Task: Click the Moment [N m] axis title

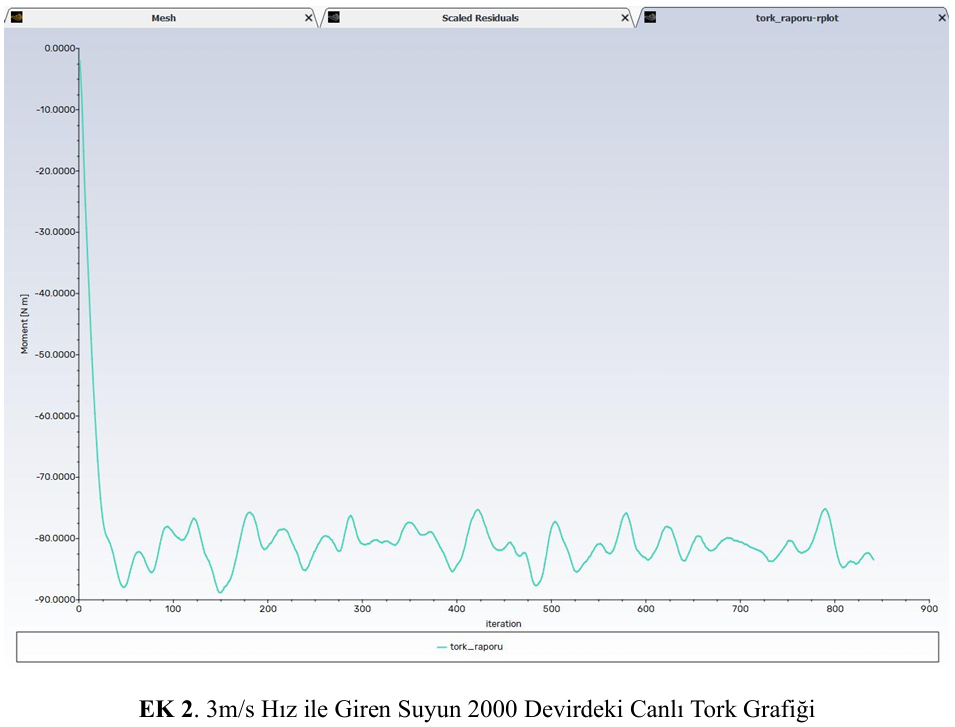Action: [x=25, y=323]
